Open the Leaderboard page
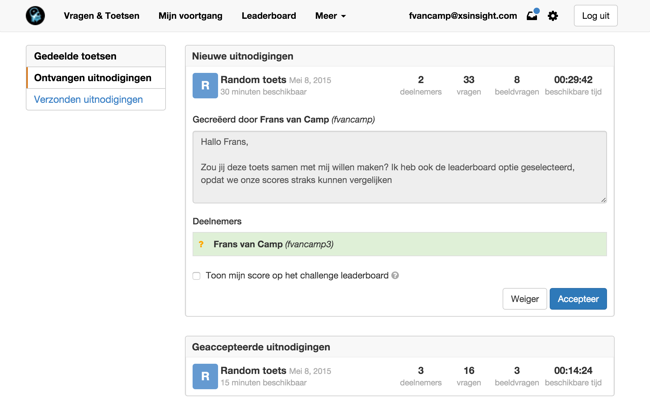The image size is (650, 408). coord(268,16)
